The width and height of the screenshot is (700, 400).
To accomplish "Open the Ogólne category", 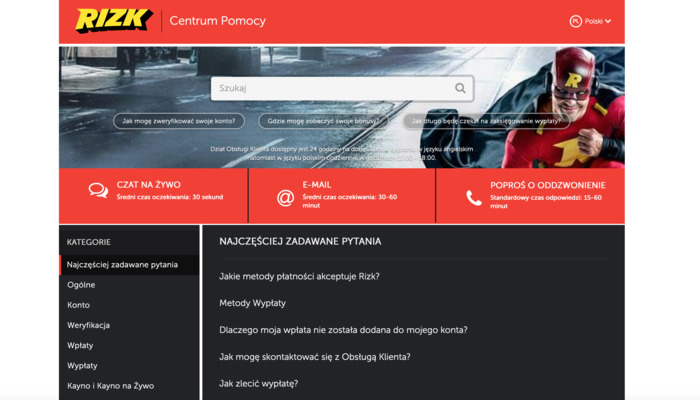I will click(81, 285).
